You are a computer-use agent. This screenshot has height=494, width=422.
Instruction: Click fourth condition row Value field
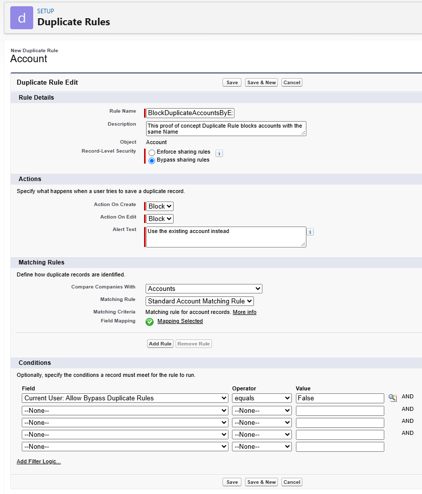click(340, 435)
